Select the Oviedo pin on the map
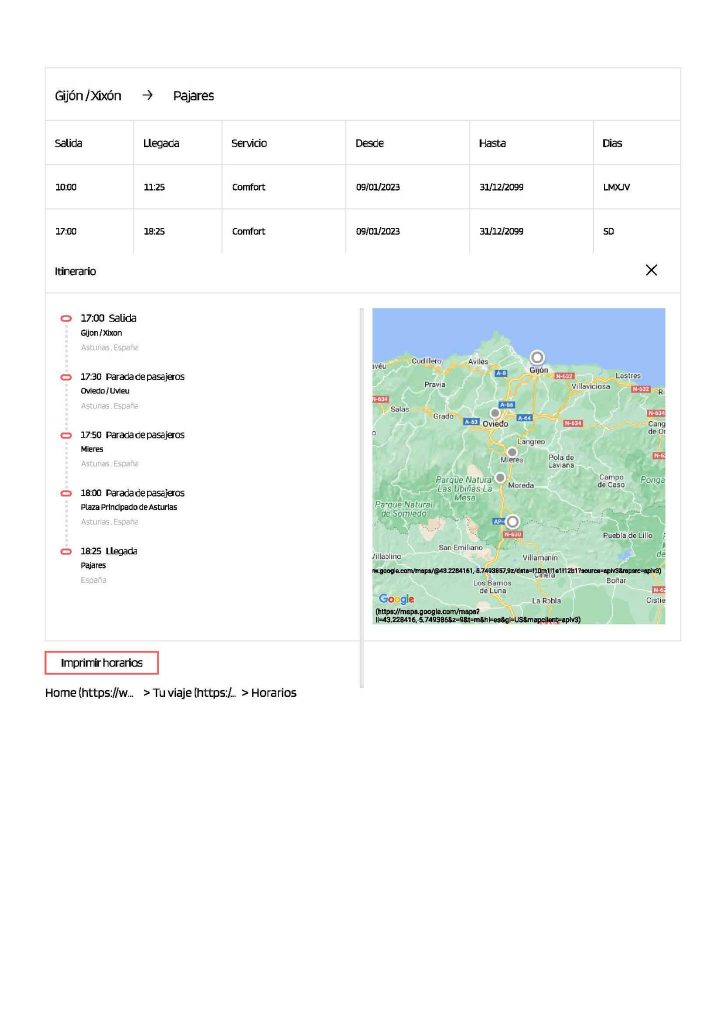The image size is (724, 1024). click(x=494, y=412)
